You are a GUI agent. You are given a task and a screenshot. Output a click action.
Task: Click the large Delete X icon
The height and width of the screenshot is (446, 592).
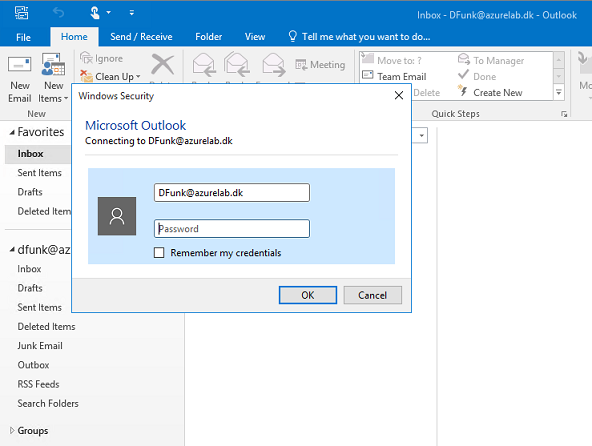162,64
